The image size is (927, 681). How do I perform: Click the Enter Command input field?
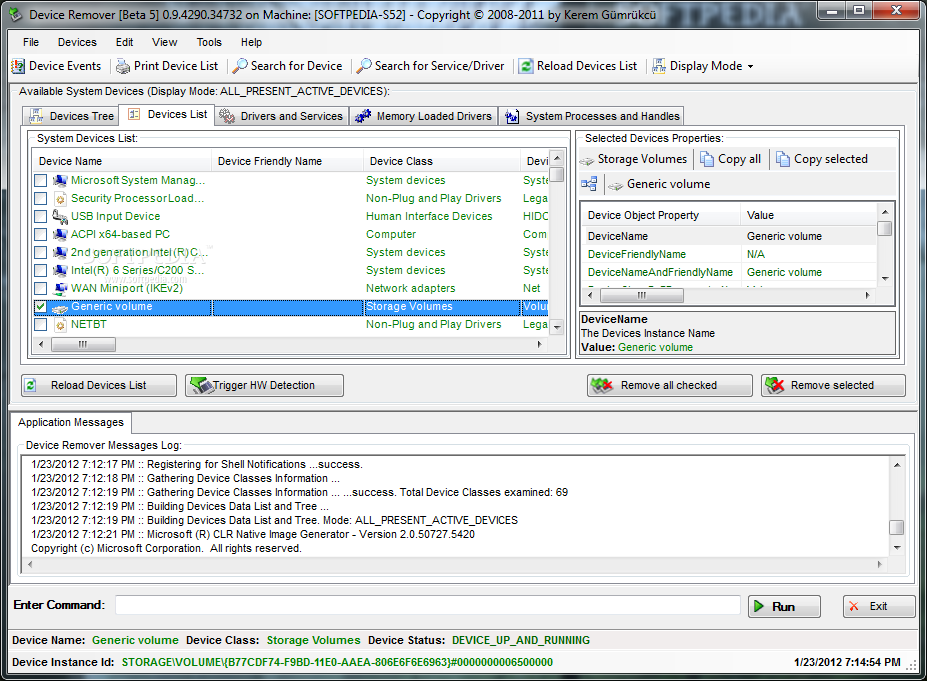pyautogui.click(x=427, y=605)
